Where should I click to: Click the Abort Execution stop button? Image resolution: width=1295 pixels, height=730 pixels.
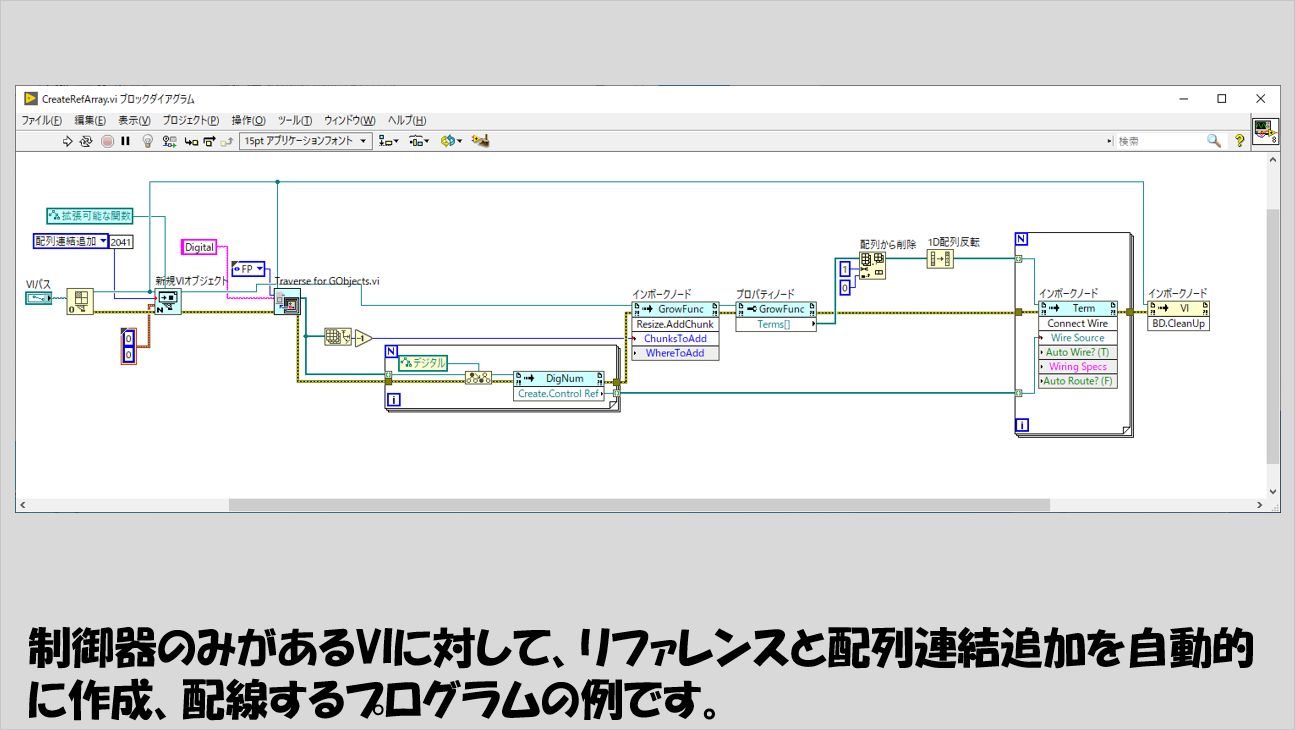[x=107, y=141]
